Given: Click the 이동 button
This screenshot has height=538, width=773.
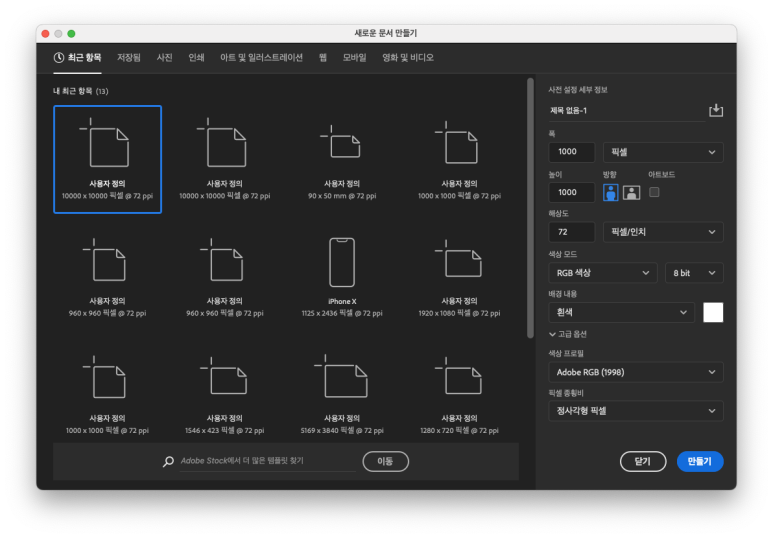Looking at the screenshot, I should coord(386,461).
